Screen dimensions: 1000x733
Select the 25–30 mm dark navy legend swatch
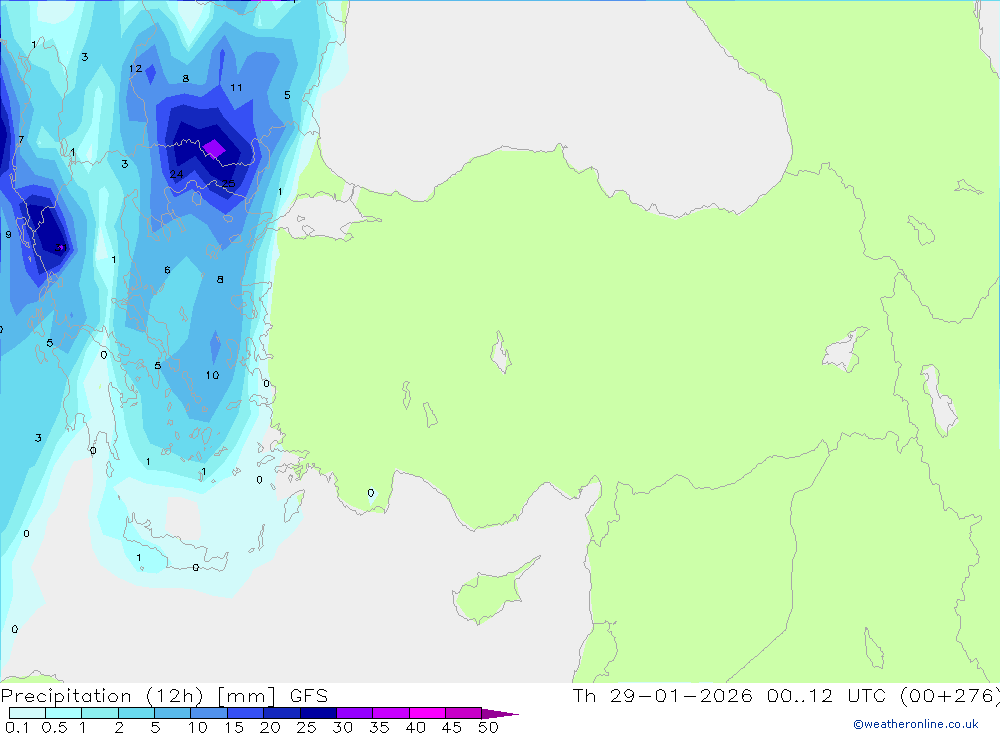[318, 713]
